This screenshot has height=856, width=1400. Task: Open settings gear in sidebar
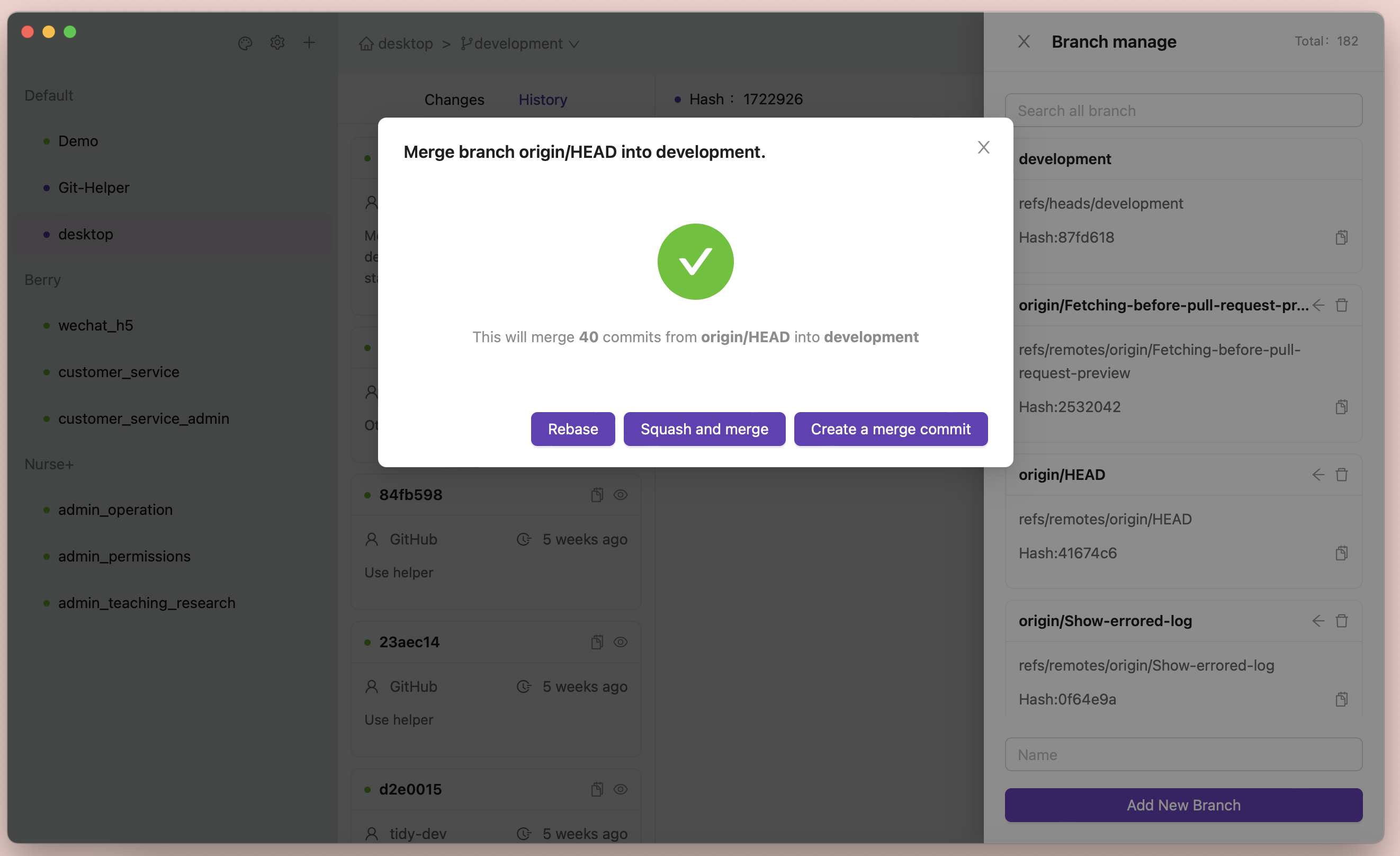(277, 43)
